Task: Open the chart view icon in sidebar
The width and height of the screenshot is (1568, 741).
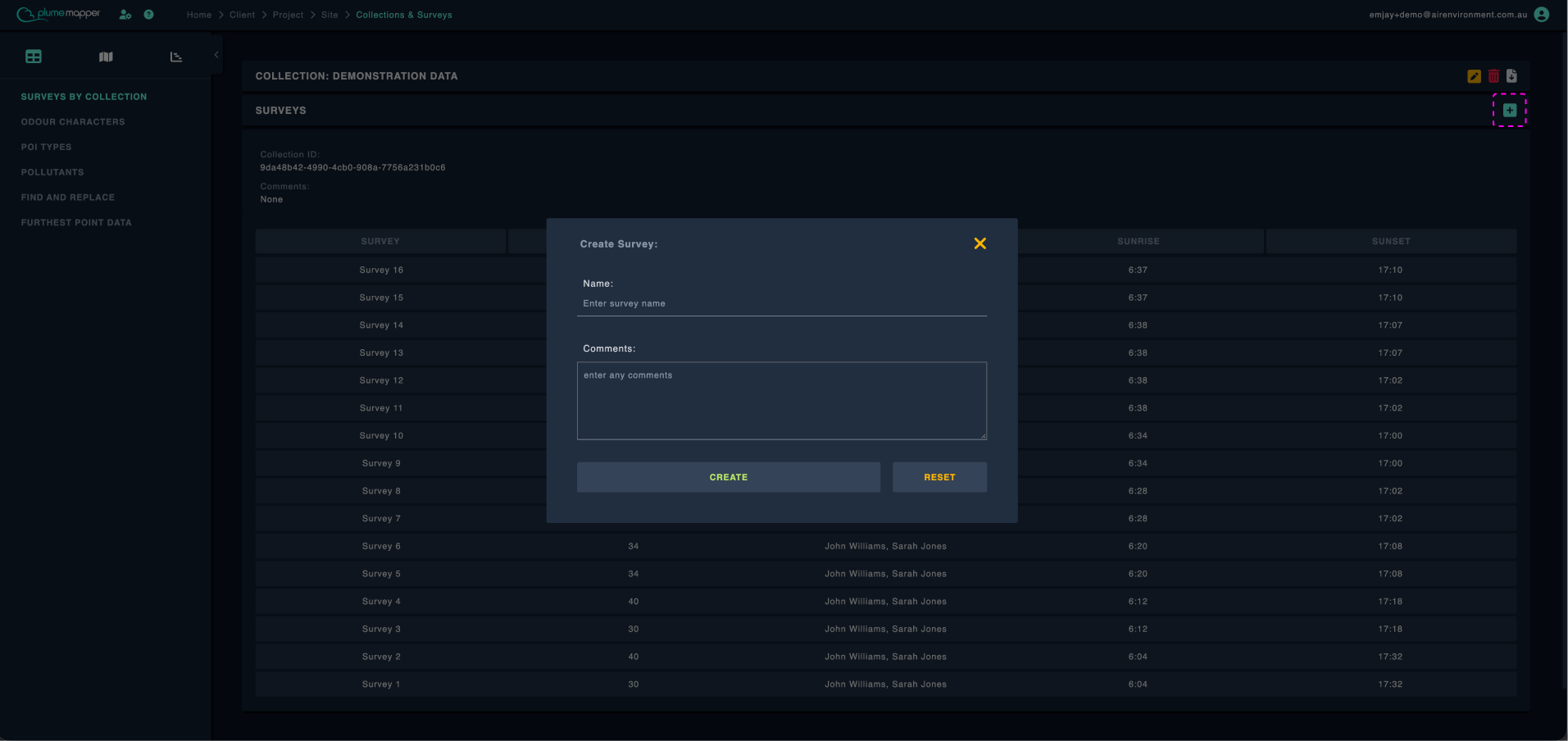Action: pyautogui.click(x=176, y=57)
